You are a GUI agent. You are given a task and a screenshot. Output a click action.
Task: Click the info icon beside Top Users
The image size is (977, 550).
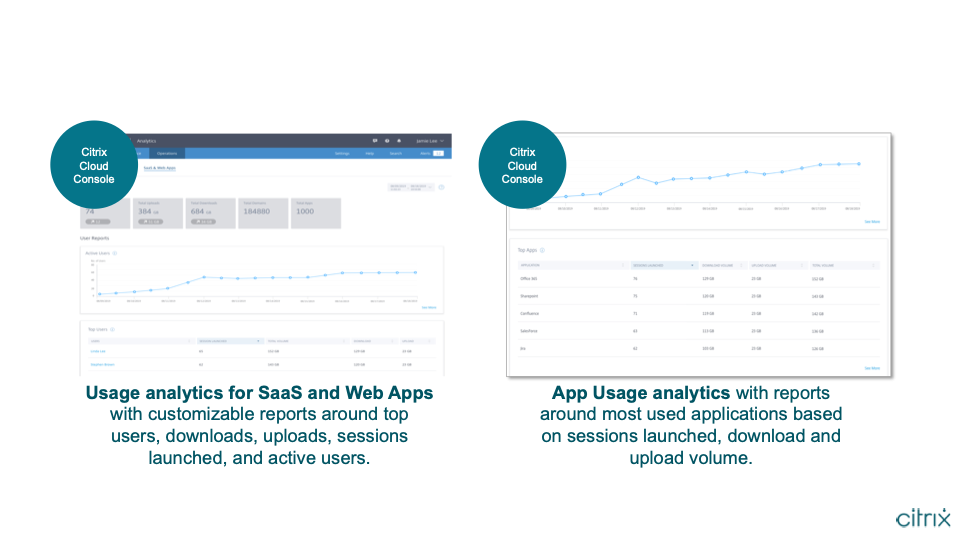point(112,330)
